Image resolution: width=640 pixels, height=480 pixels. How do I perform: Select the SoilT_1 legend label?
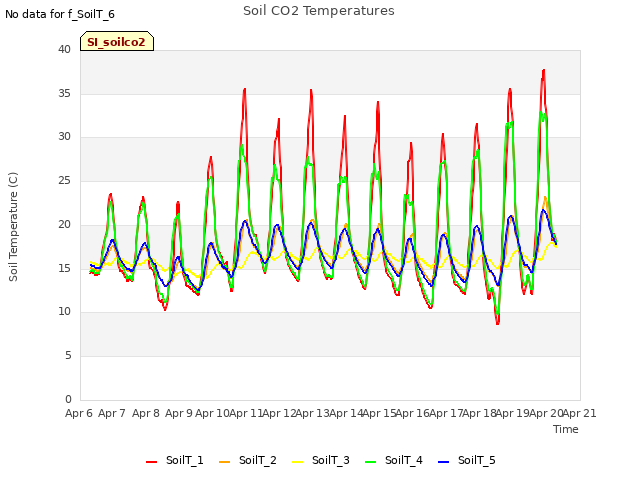[184, 460]
